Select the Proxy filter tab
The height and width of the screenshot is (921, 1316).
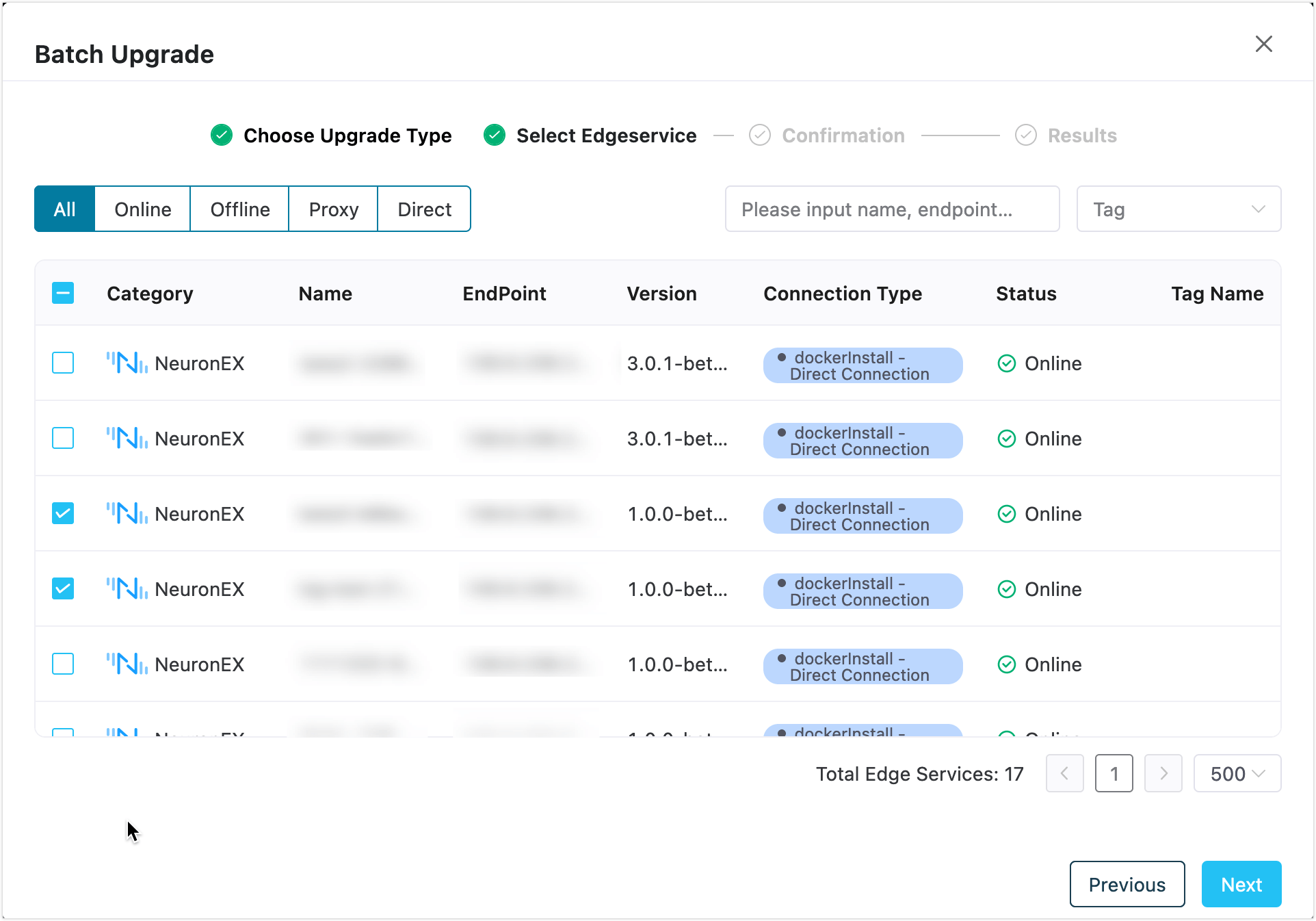click(x=333, y=209)
